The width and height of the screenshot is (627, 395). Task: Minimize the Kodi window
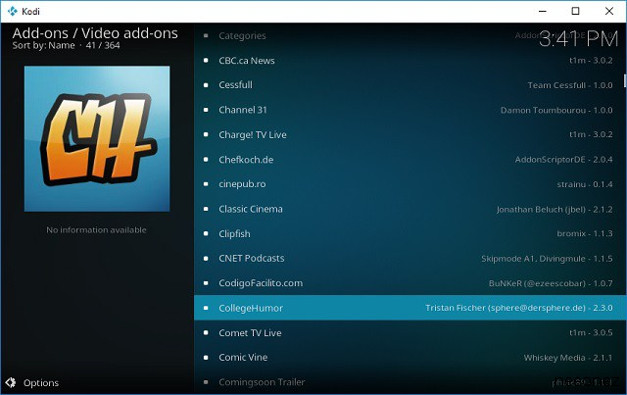click(x=542, y=11)
